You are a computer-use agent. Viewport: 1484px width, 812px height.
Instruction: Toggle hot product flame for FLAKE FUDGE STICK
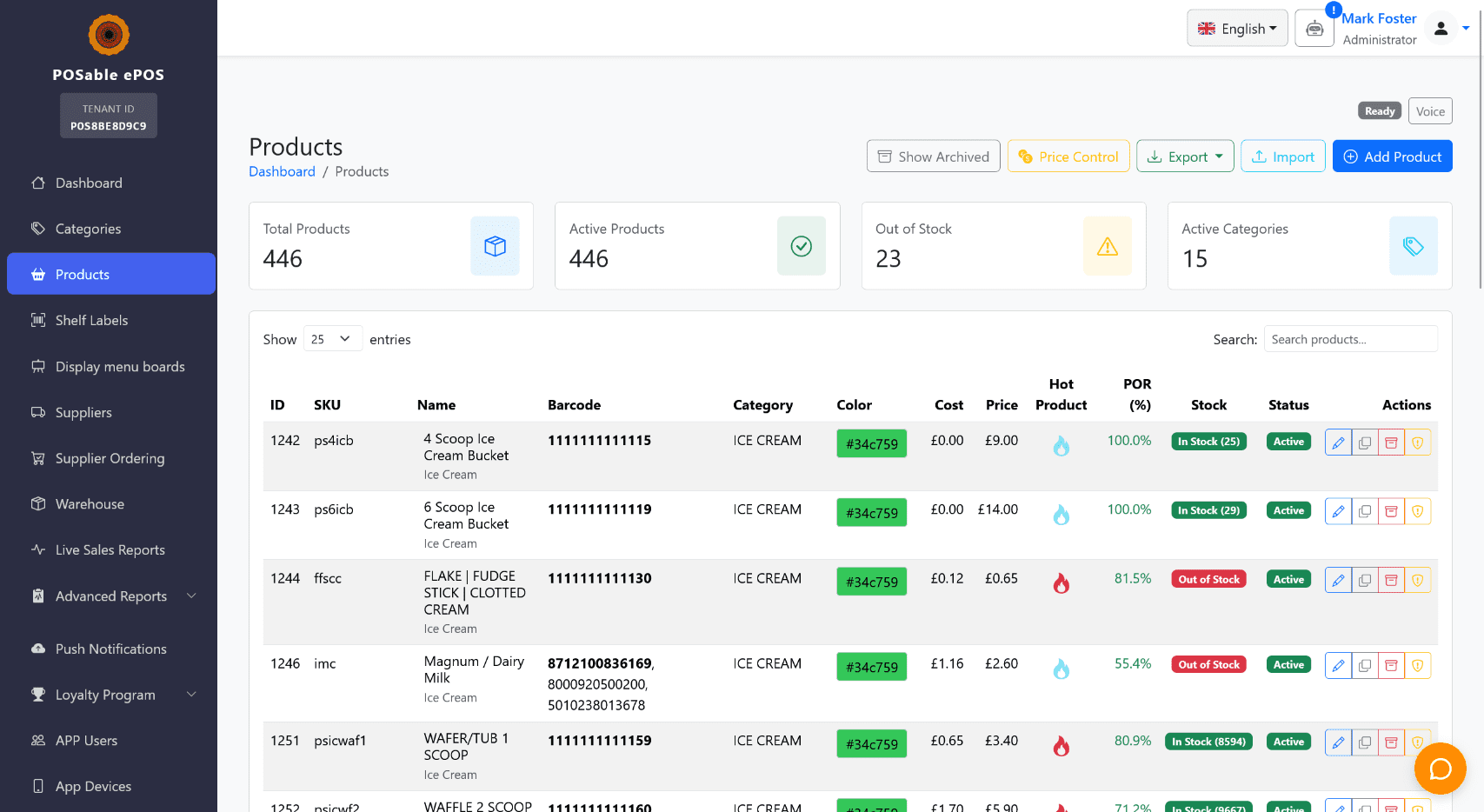(x=1061, y=583)
